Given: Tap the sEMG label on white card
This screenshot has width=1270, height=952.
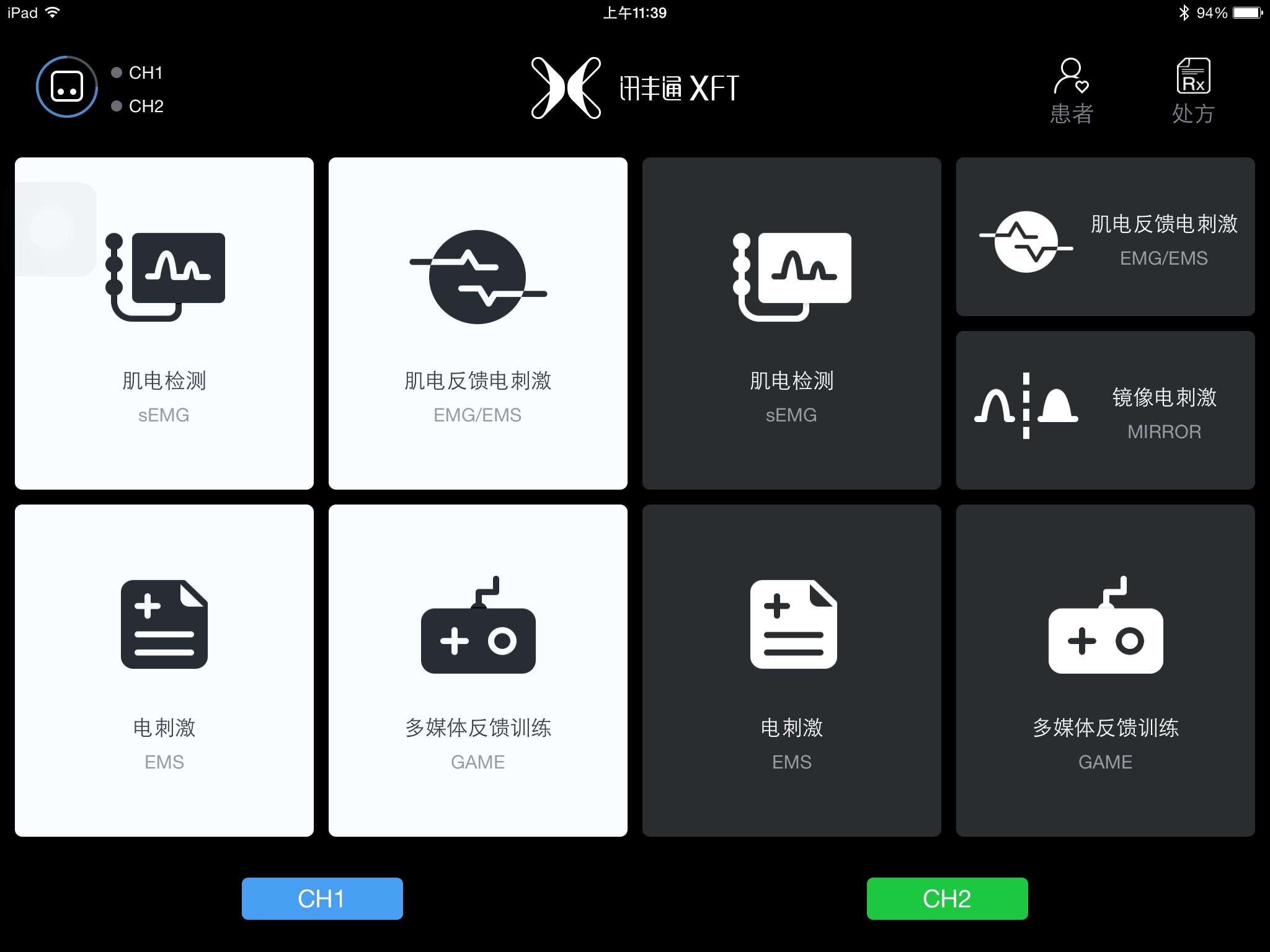Looking at the screenshot, I should pos(164,415).
